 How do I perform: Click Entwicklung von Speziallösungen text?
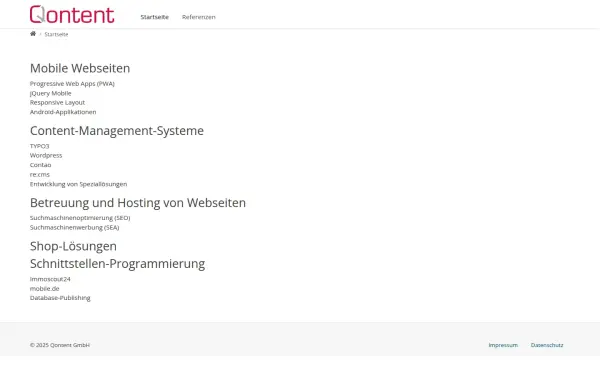(78, 184)
